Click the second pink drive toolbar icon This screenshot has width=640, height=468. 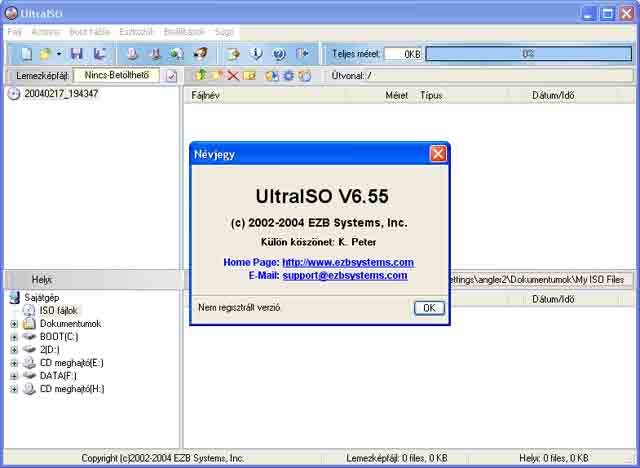tap(155, 54)
